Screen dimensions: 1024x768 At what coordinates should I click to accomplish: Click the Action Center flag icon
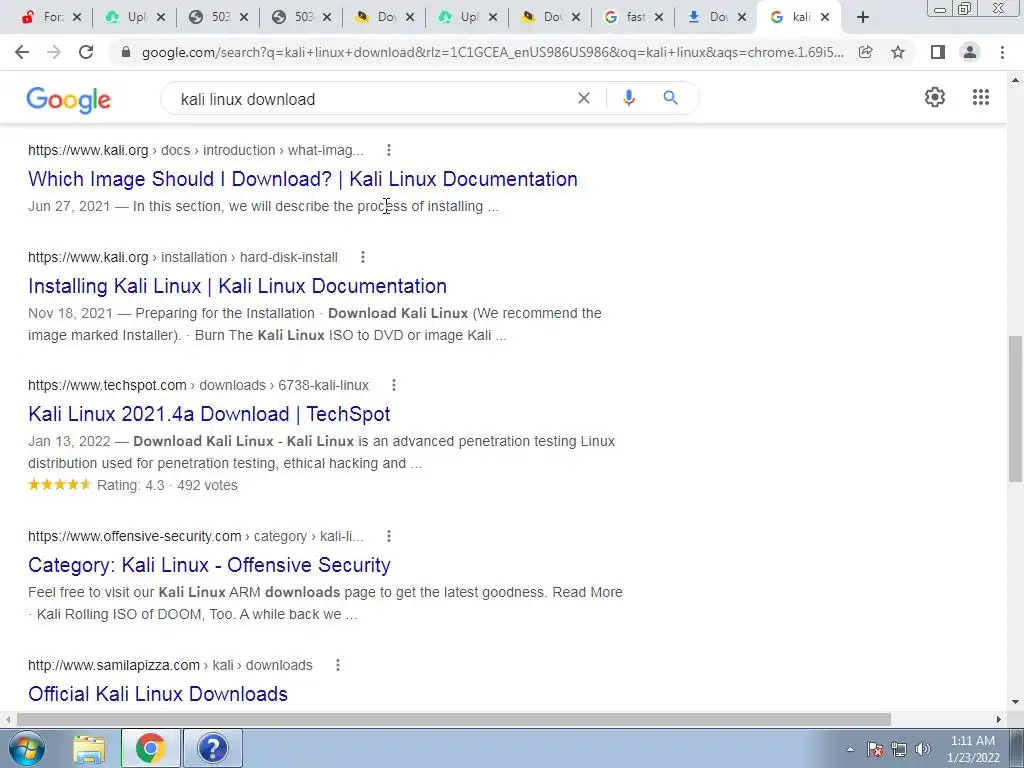pyautogui.click(x=875, y=749)
